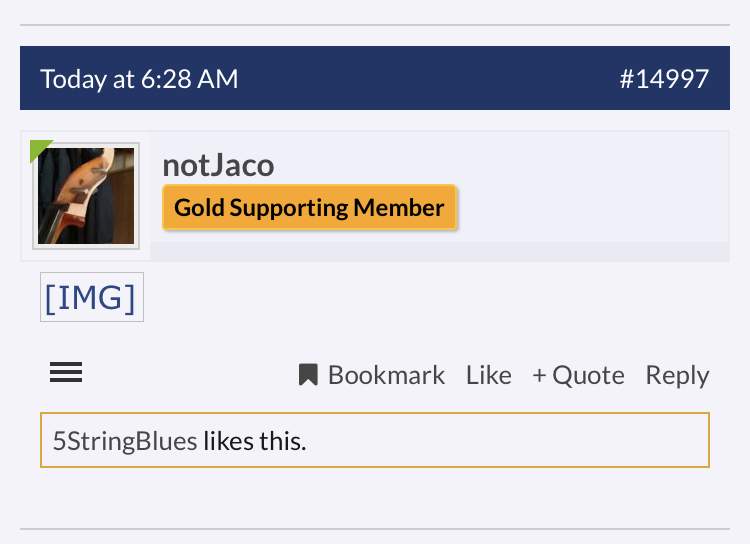Screen dimensions: 750x544
Task: Open 5StringBlues's profile from likes
Action: tap(125, 441)
